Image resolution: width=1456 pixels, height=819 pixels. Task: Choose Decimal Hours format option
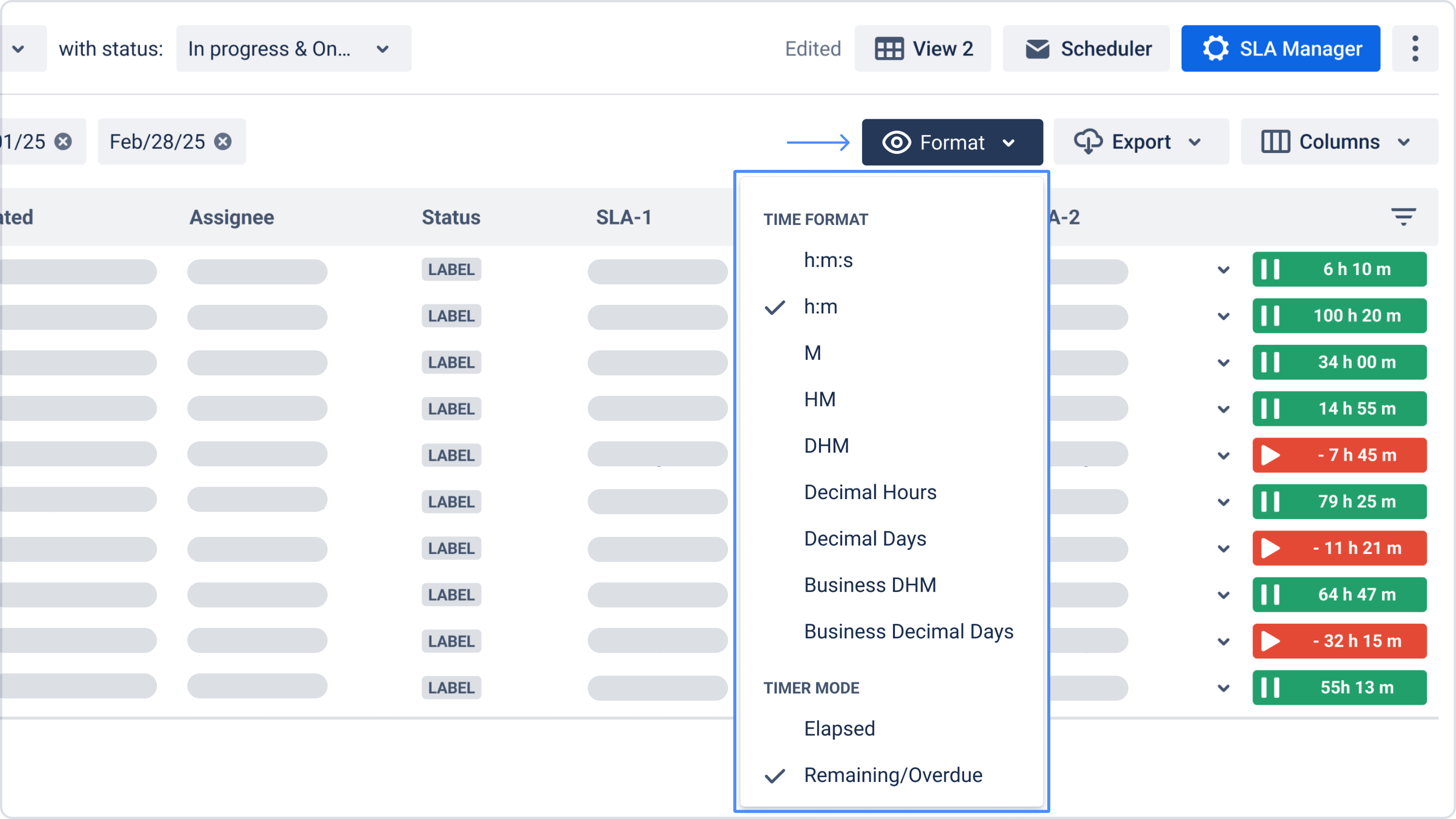tap(870, 492)
